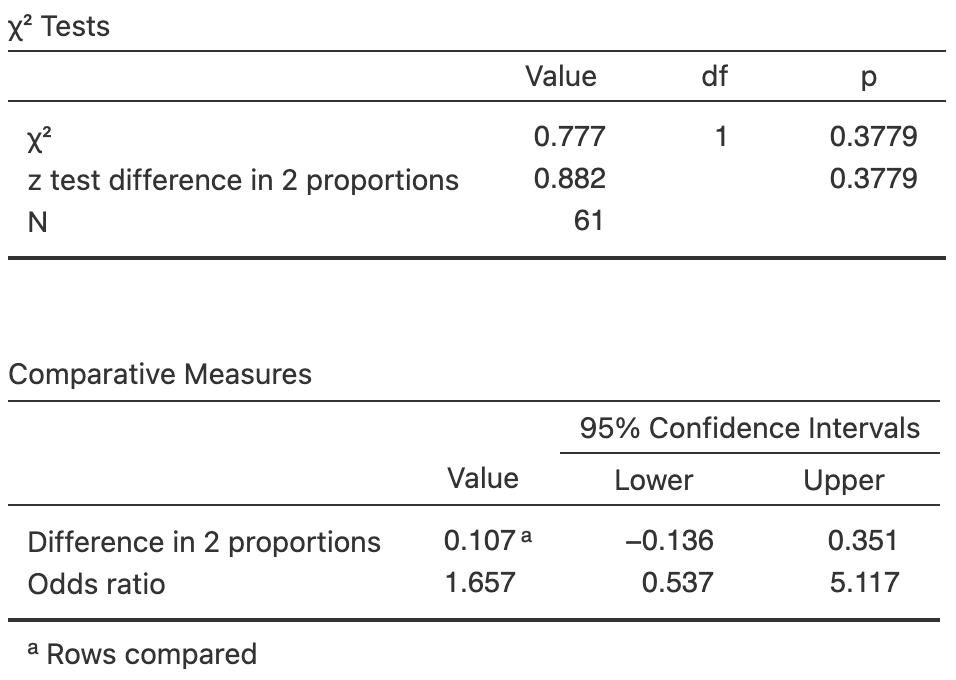Screen dimensions: 956x680
Task: Select the odds ratio upper bound 5.117
Action: pos(864,583)
